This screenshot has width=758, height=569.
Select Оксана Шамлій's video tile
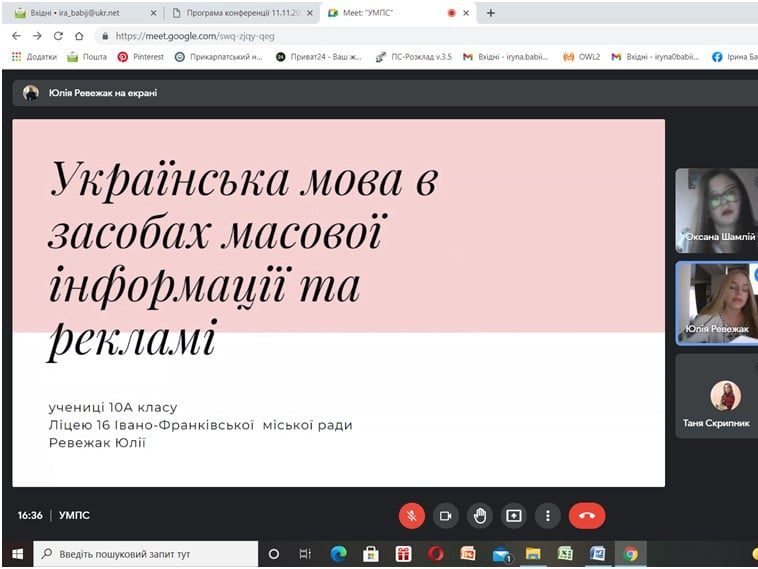pos(716,210)
